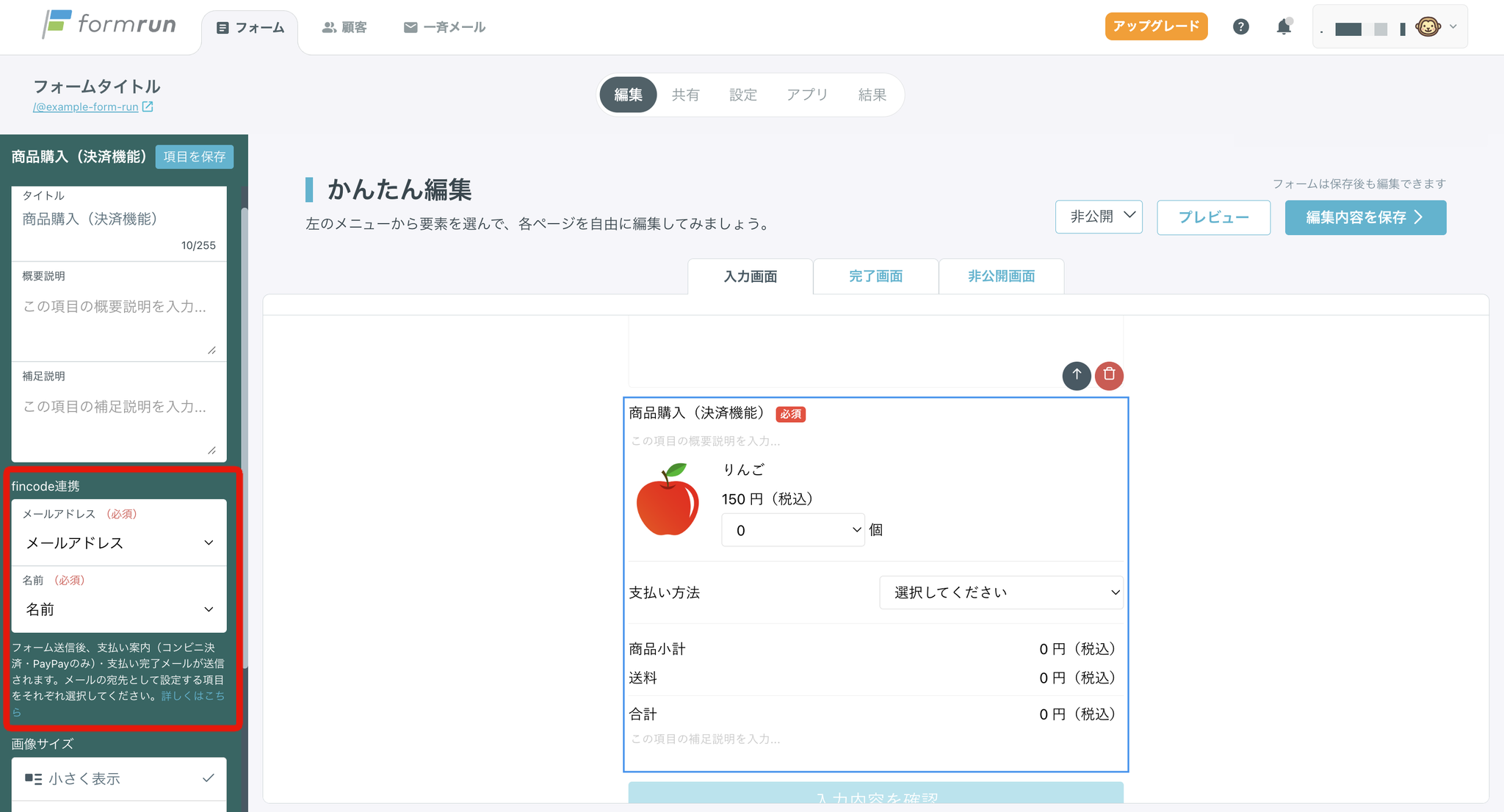
Task: Click the アップグレード button
Action: point(1156,26)
